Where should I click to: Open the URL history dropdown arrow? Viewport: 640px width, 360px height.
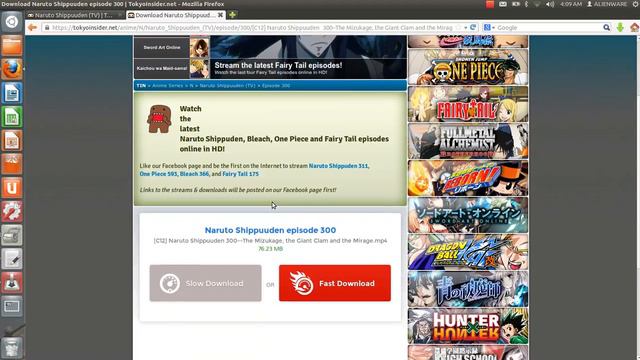[x=466, y=27]
